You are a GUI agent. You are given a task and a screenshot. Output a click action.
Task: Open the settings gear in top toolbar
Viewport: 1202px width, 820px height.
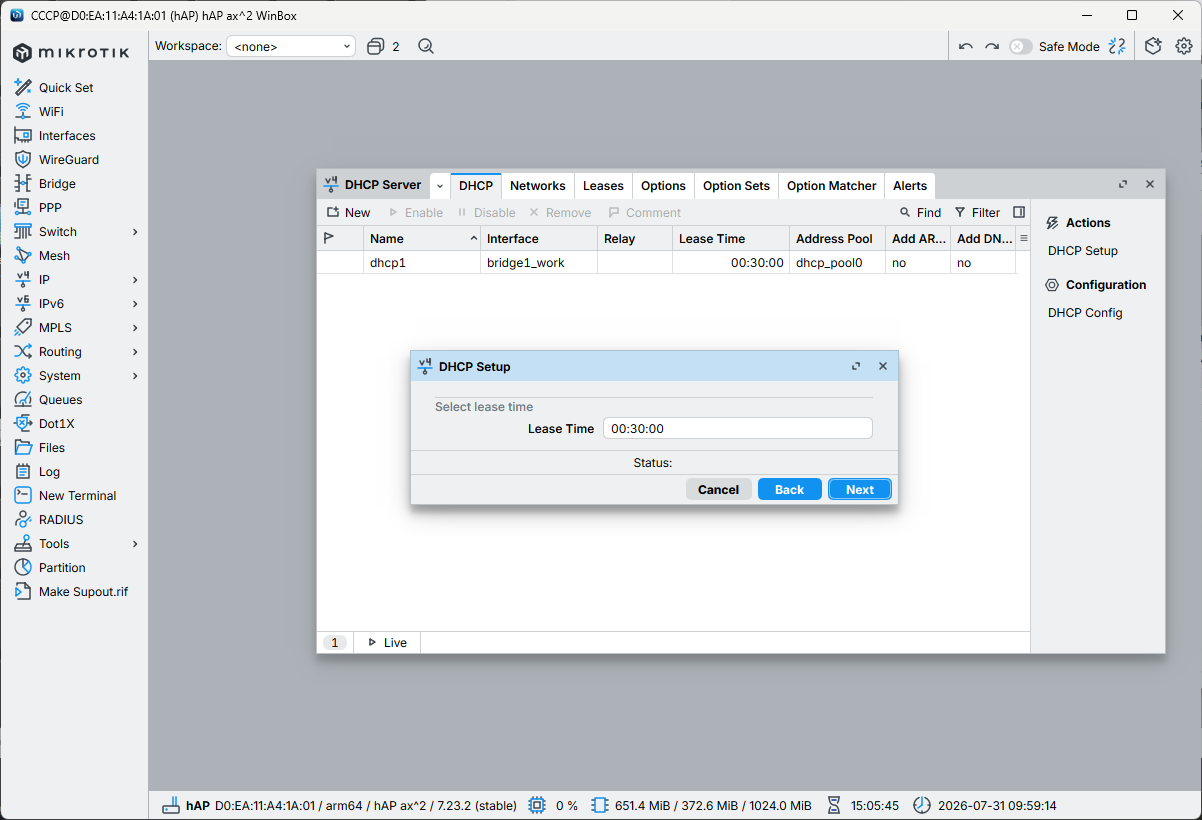(1184, 46)
